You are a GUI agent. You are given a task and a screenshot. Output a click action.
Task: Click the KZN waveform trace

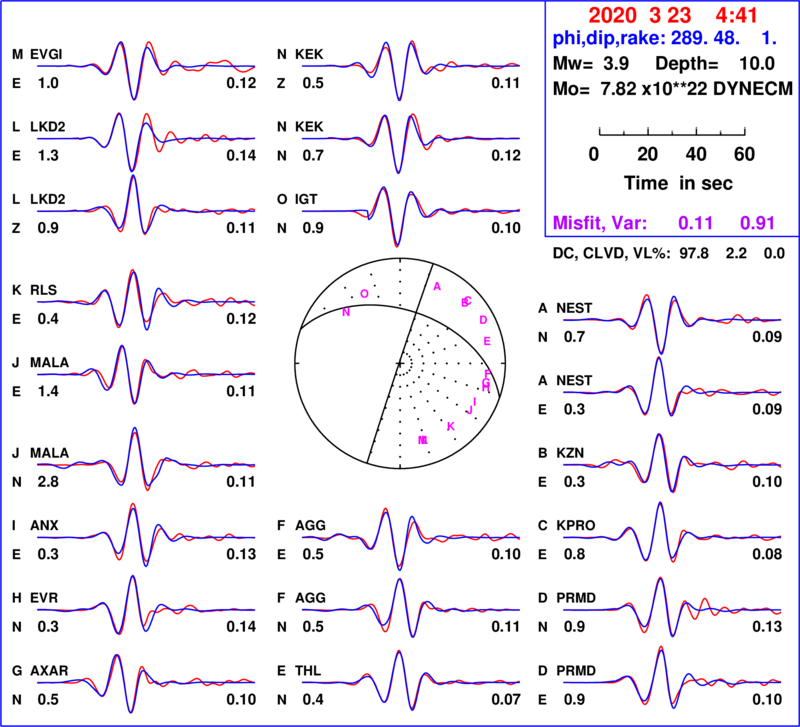[672, 463]
